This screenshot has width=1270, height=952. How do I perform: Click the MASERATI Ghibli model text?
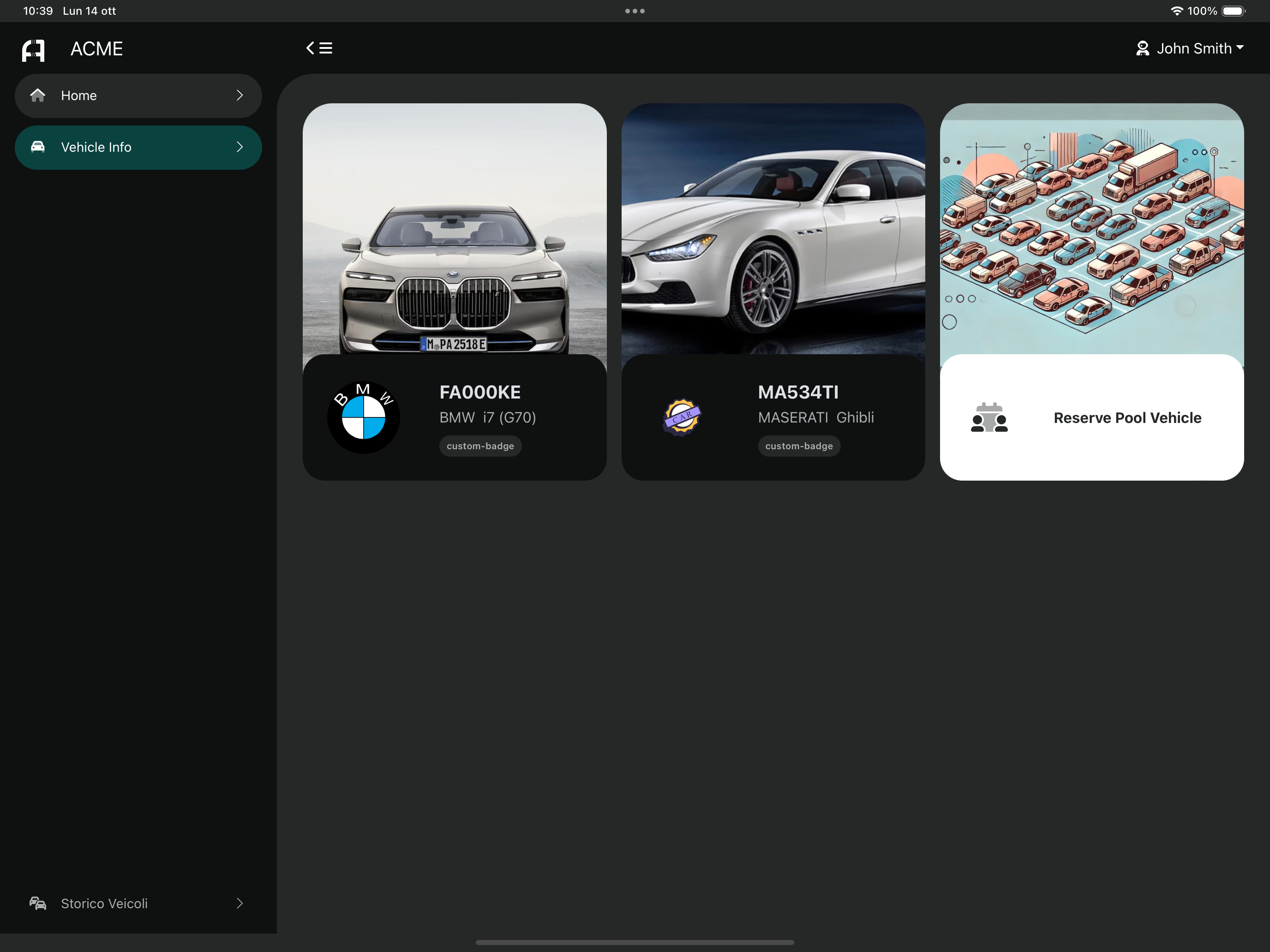coord(816,417)
